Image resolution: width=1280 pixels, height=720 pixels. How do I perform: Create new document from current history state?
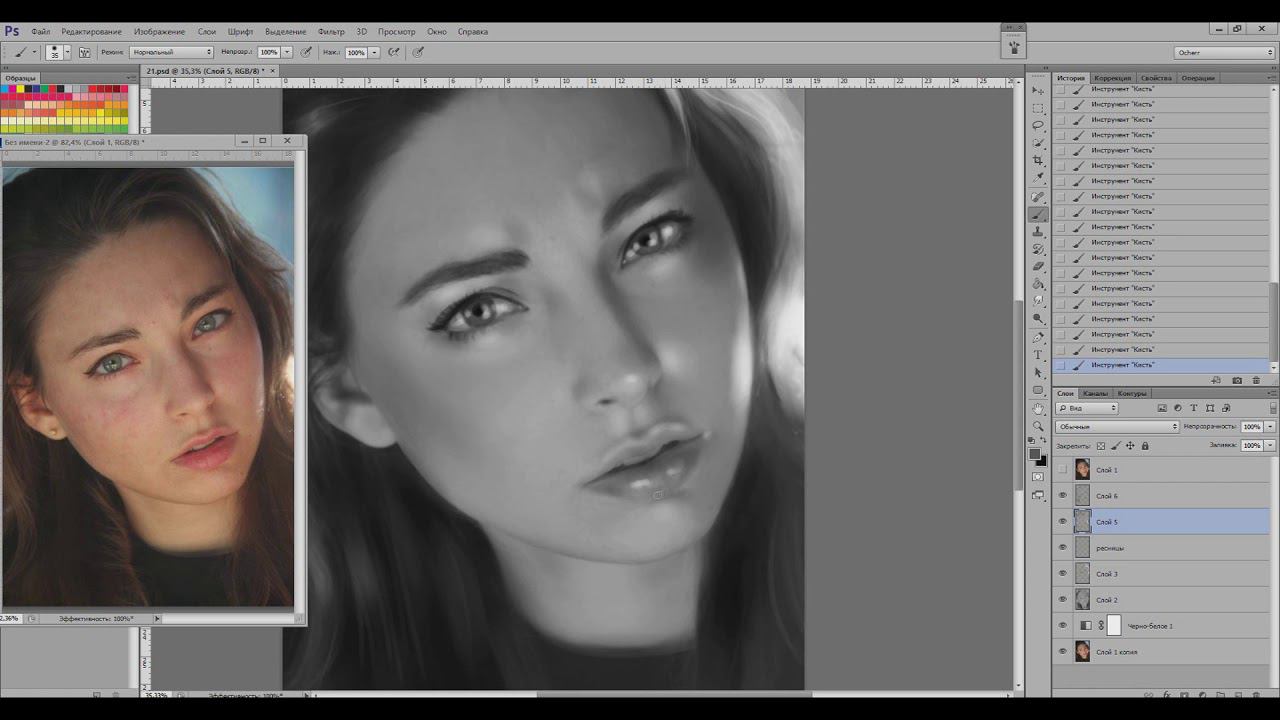1217,380
